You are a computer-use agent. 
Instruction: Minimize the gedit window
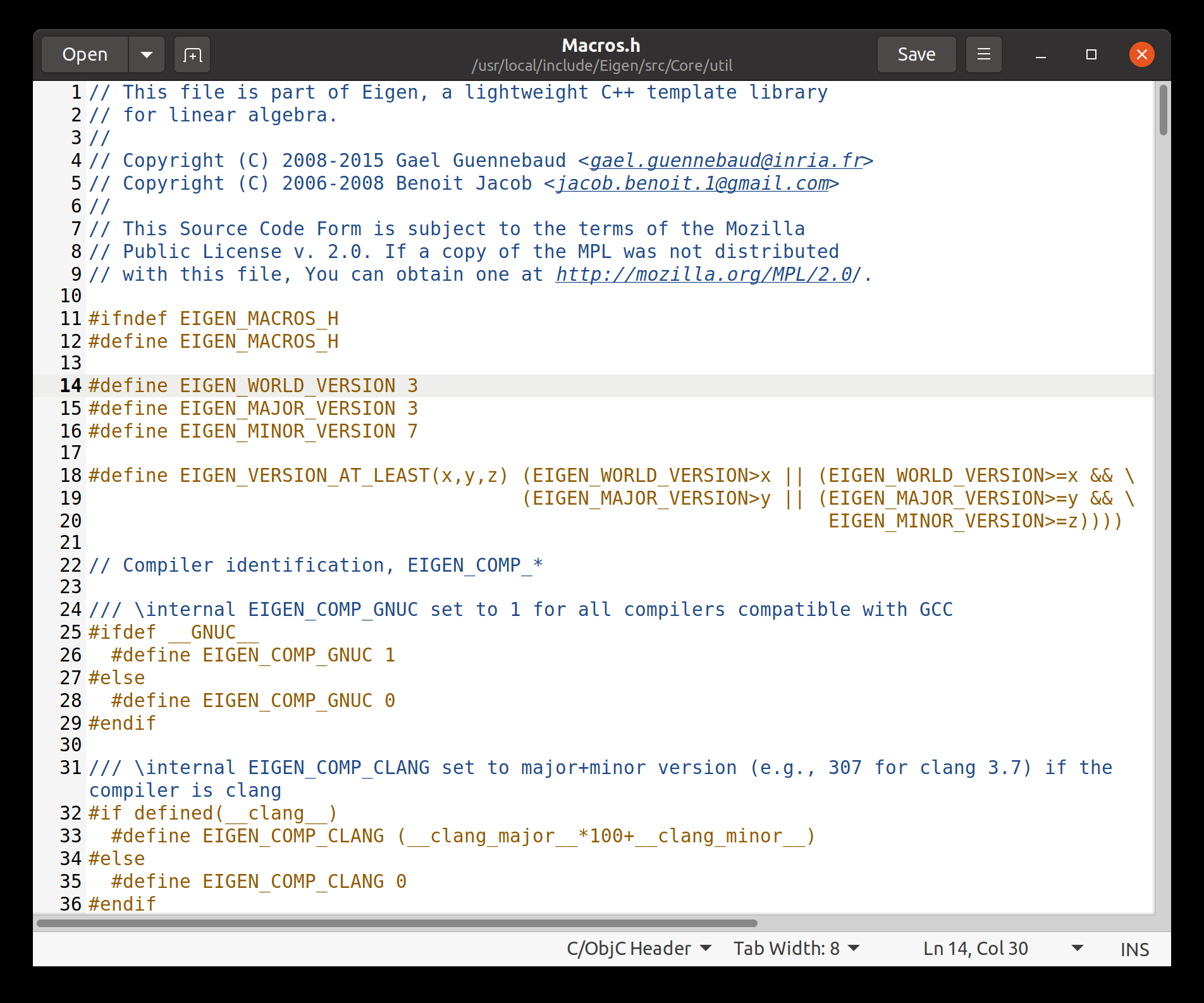pyautogui.click(x=1040, y=55)
